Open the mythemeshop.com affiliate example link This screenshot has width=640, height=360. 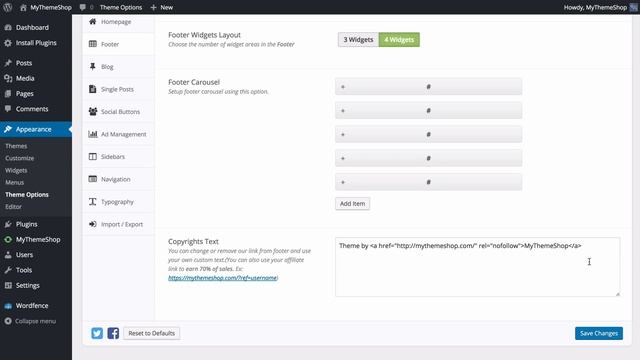click(223, 278)
